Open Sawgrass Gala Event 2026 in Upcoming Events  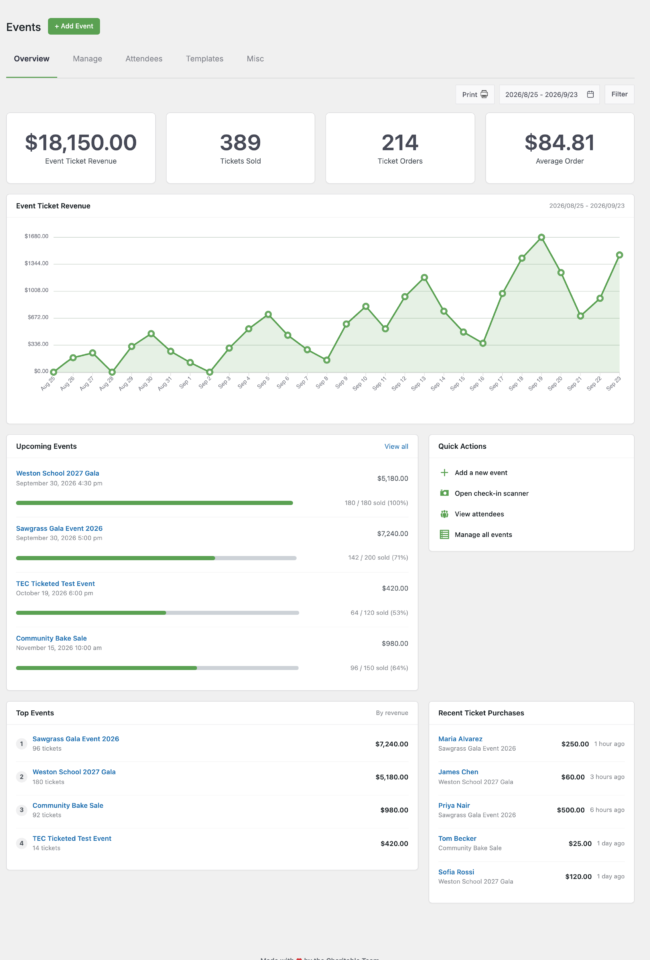(x=59, y=528)
